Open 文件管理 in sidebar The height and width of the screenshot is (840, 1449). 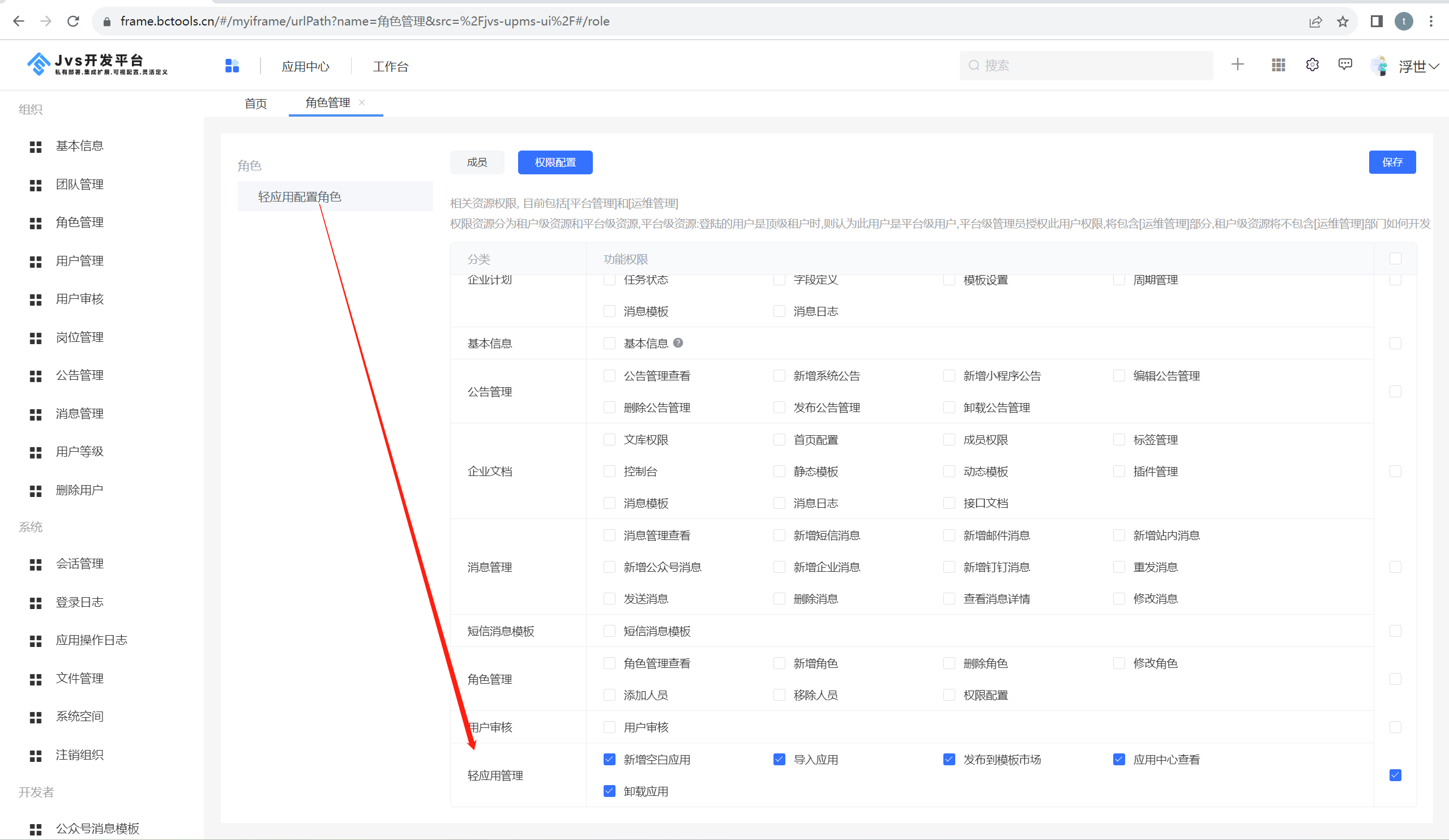79,679
